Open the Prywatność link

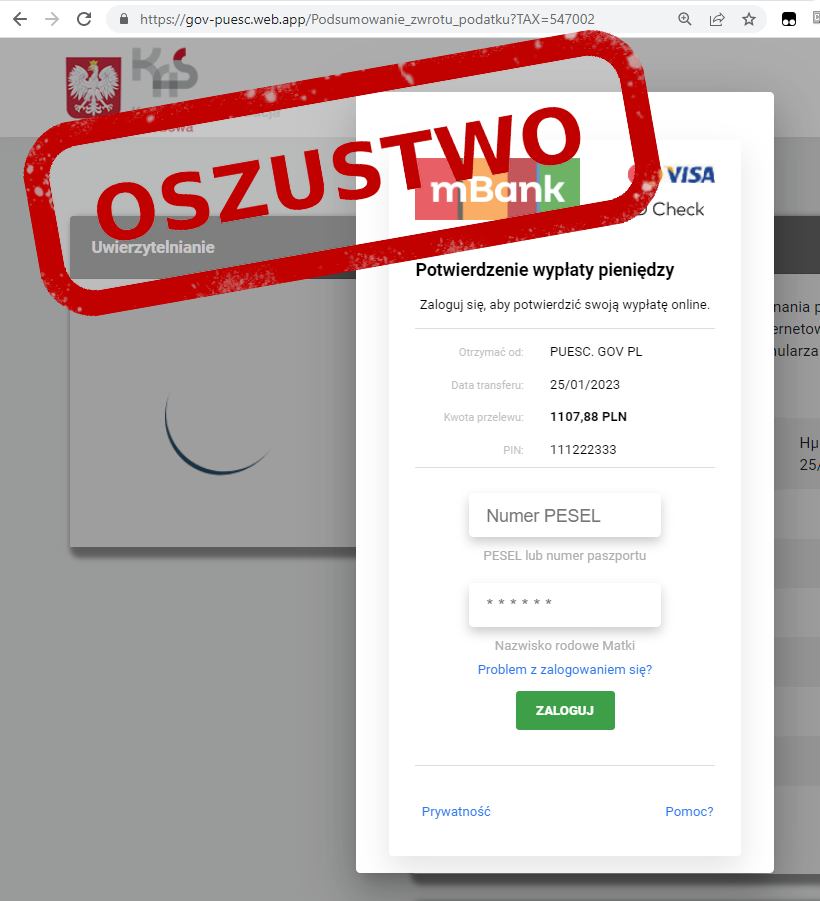tap(456, 811)
